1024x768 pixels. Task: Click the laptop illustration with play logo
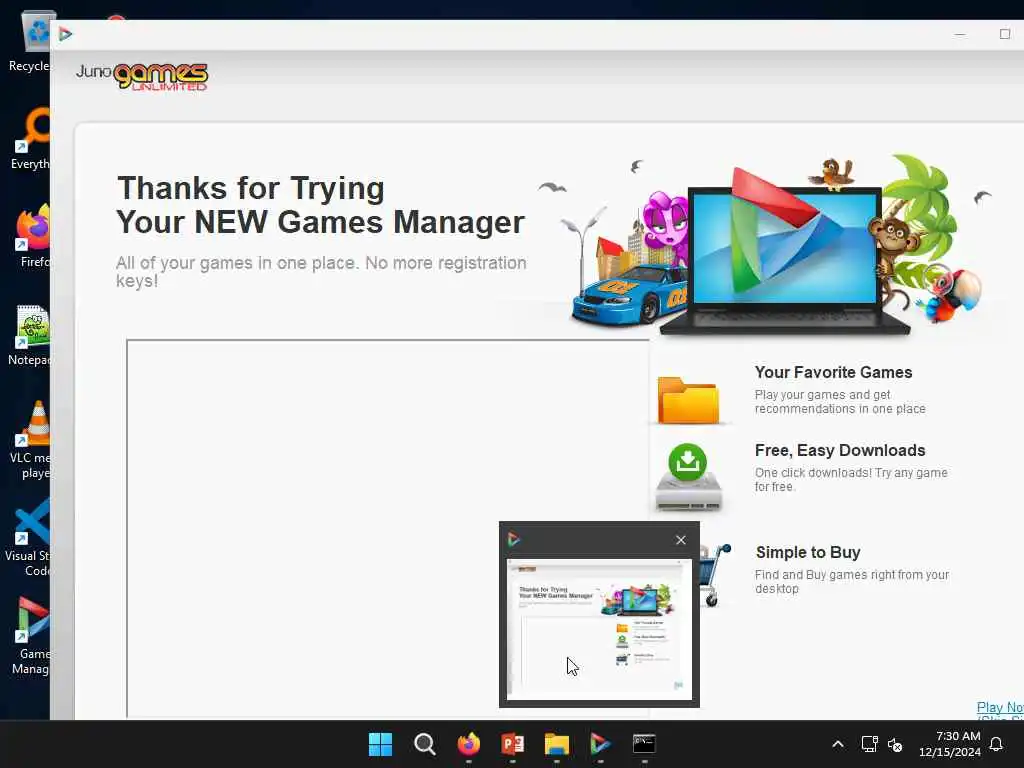point(784,252)
